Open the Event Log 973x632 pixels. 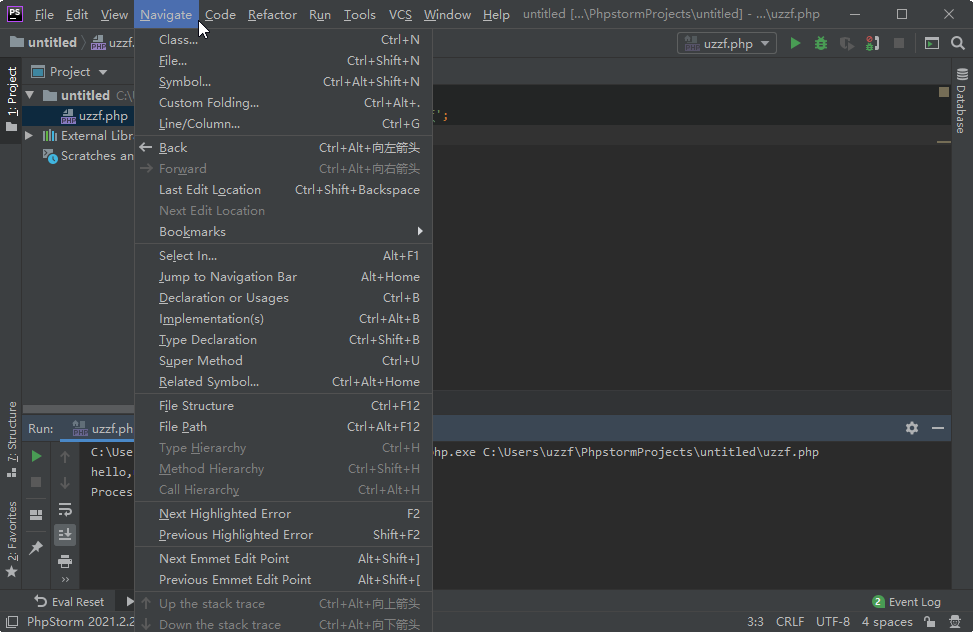point(906,602)
